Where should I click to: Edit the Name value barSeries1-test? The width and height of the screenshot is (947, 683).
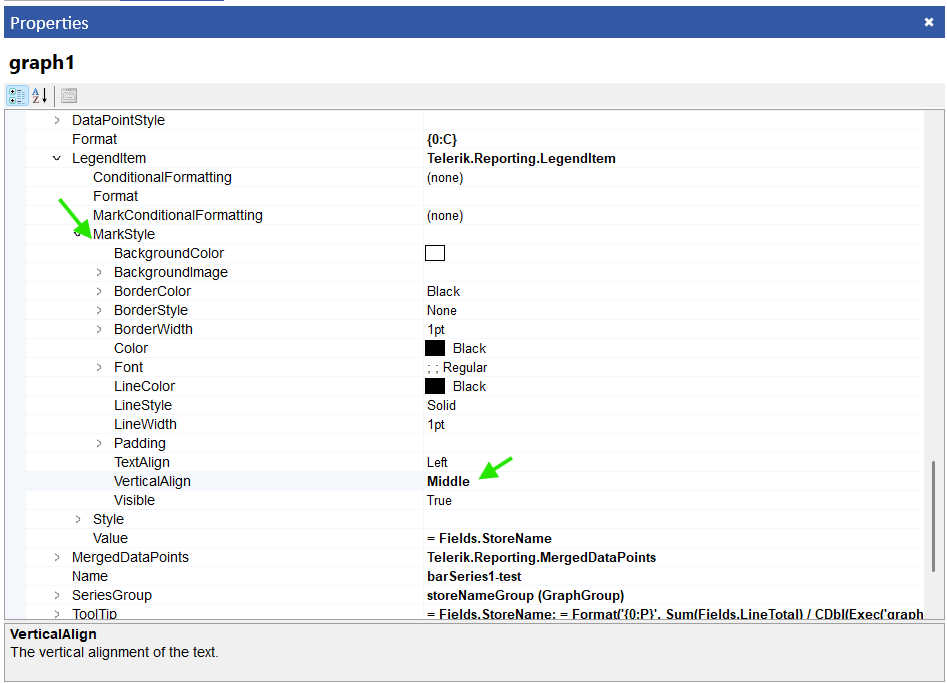point(474,577)
